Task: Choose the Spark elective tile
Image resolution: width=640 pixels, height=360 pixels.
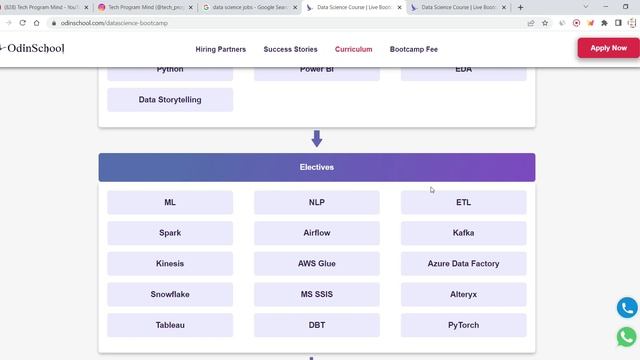Action: 170,233
